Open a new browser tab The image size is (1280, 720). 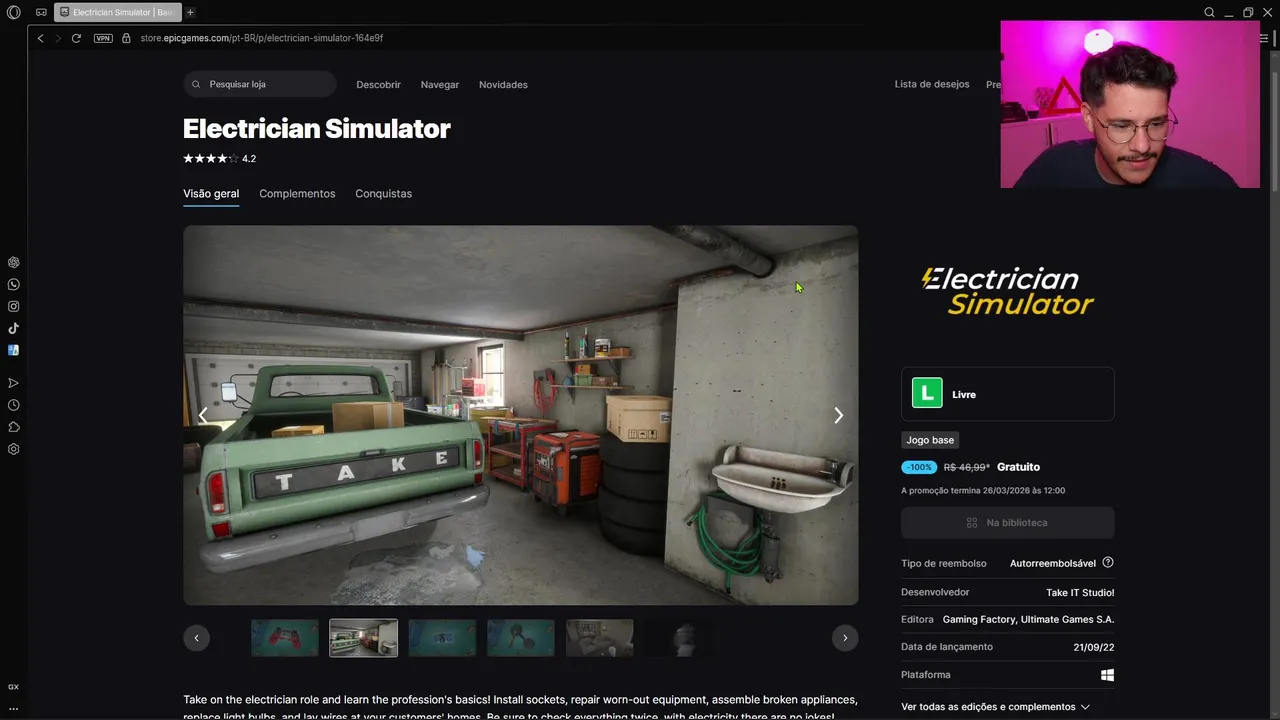click(x=190, y=12)
